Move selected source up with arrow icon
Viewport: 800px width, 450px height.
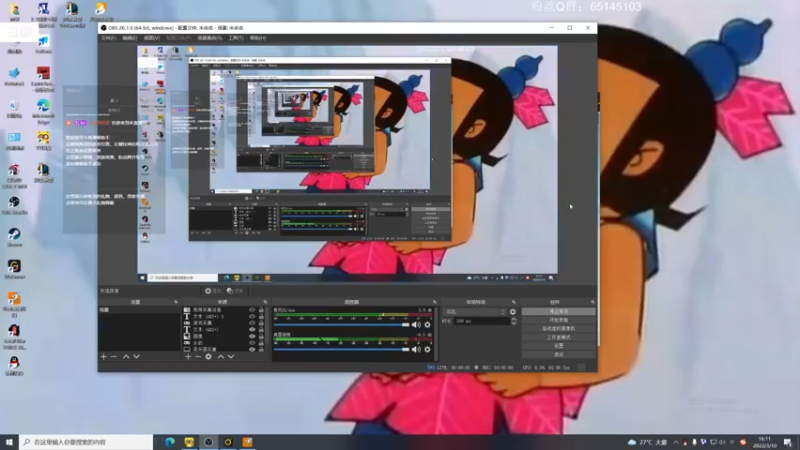click(x=220, y=357)
